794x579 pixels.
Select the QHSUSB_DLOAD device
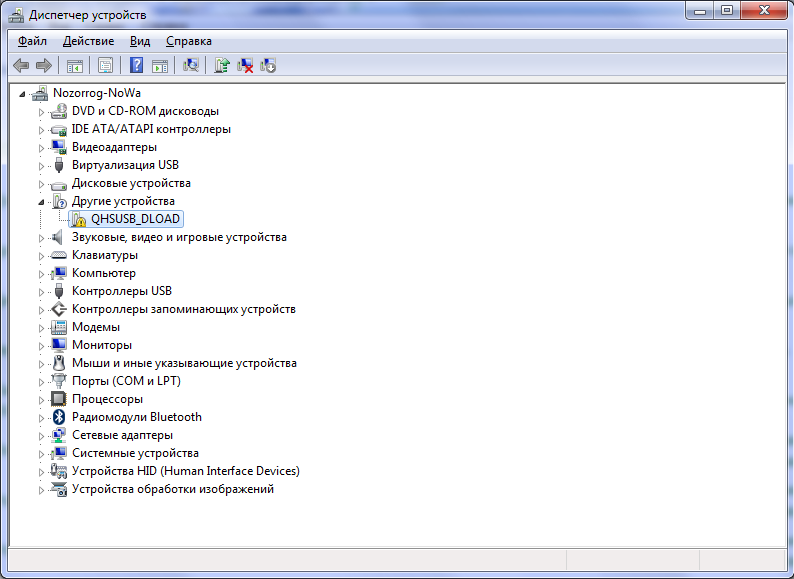[x=135, y=219]
